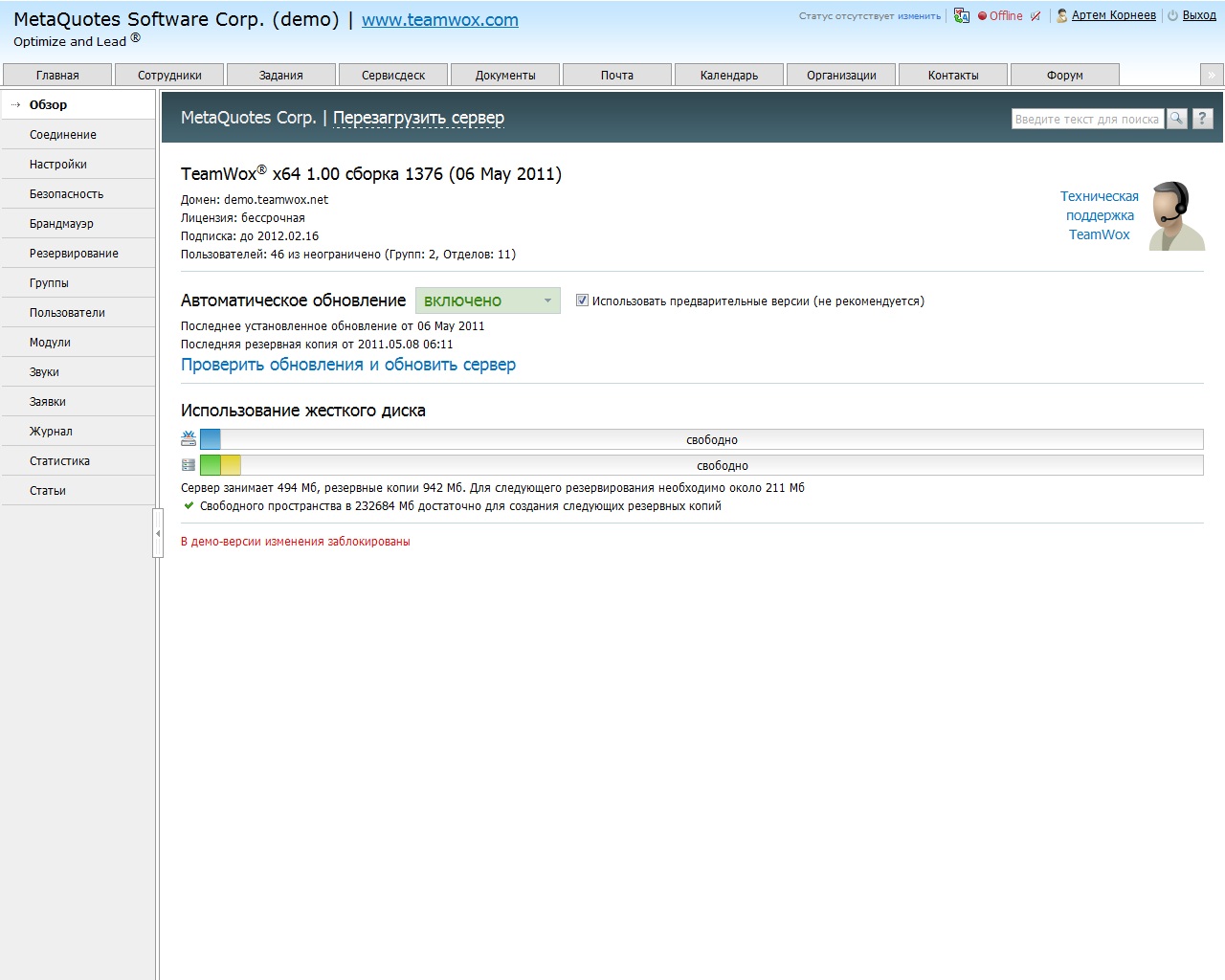Image resolution: width=1225 pixels, height=980 pixels.
Task: Click the red Offline status indicator
Action: pos(1000,15)
